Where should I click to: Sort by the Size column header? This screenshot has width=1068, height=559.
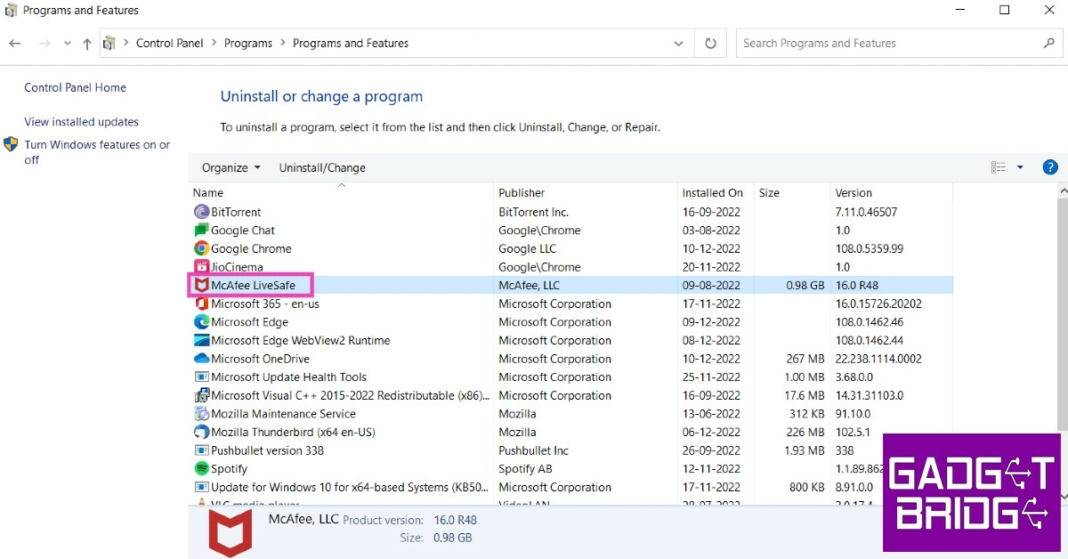coord(791,193)
